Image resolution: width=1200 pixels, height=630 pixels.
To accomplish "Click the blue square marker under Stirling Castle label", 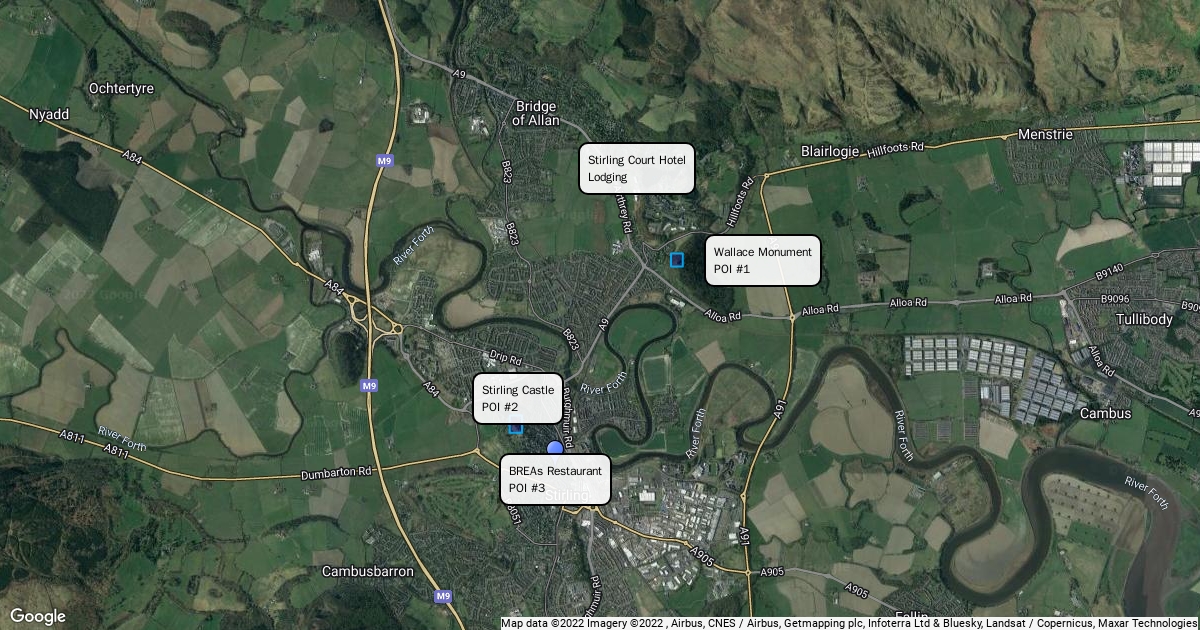I will click(x=516, y=428).
